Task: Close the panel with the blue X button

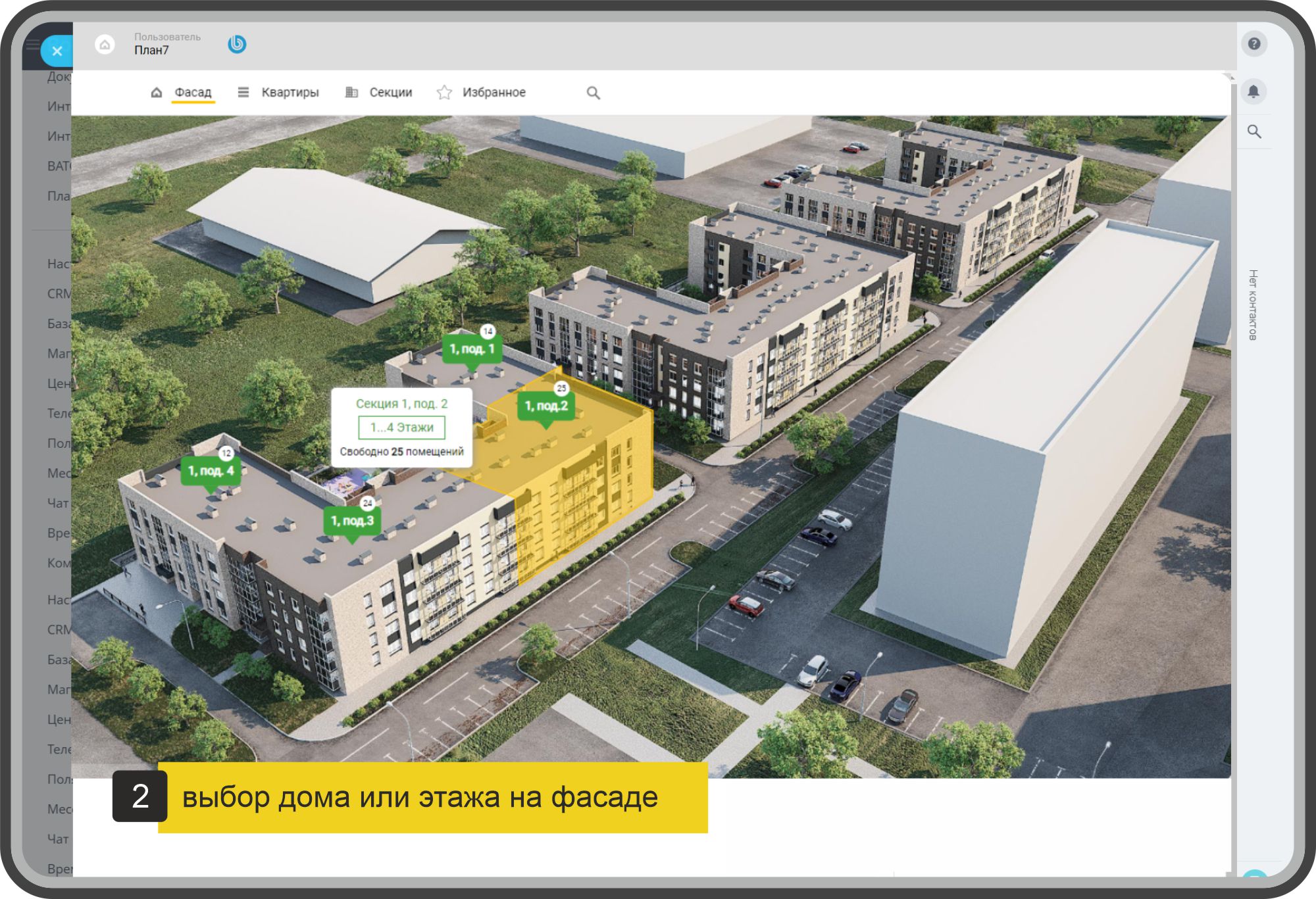Action: [57, 51]
